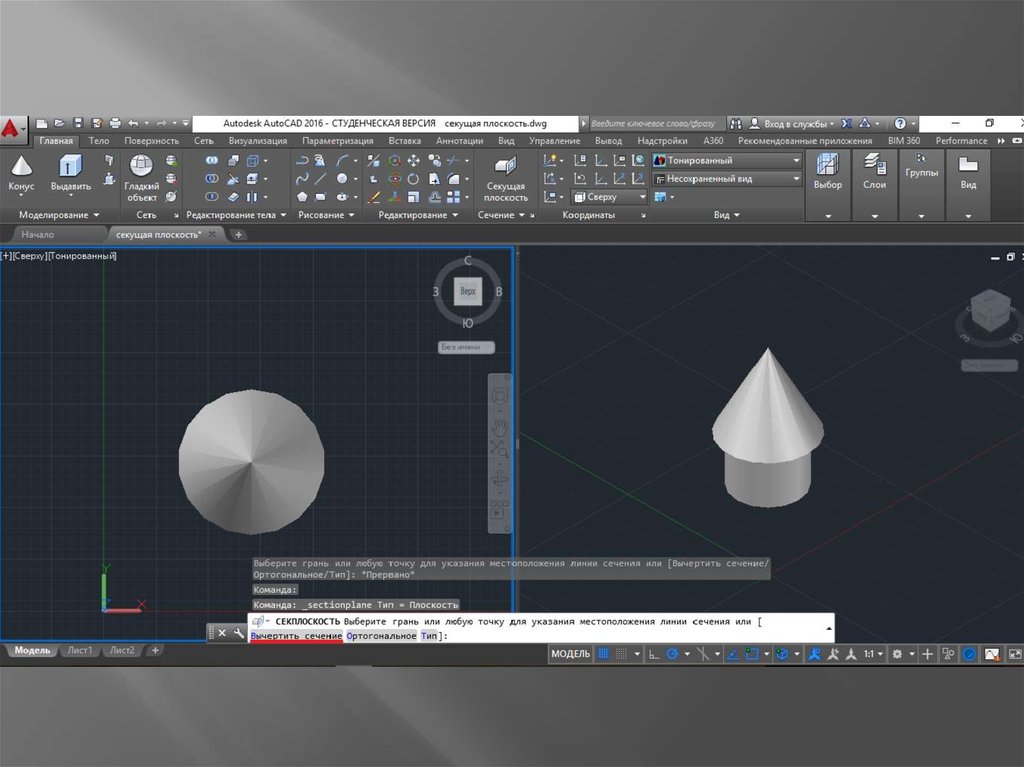Viewport: 1024px width, 767px height.
Task: Expand the Моделирование panel
Action: pos(60,215)
